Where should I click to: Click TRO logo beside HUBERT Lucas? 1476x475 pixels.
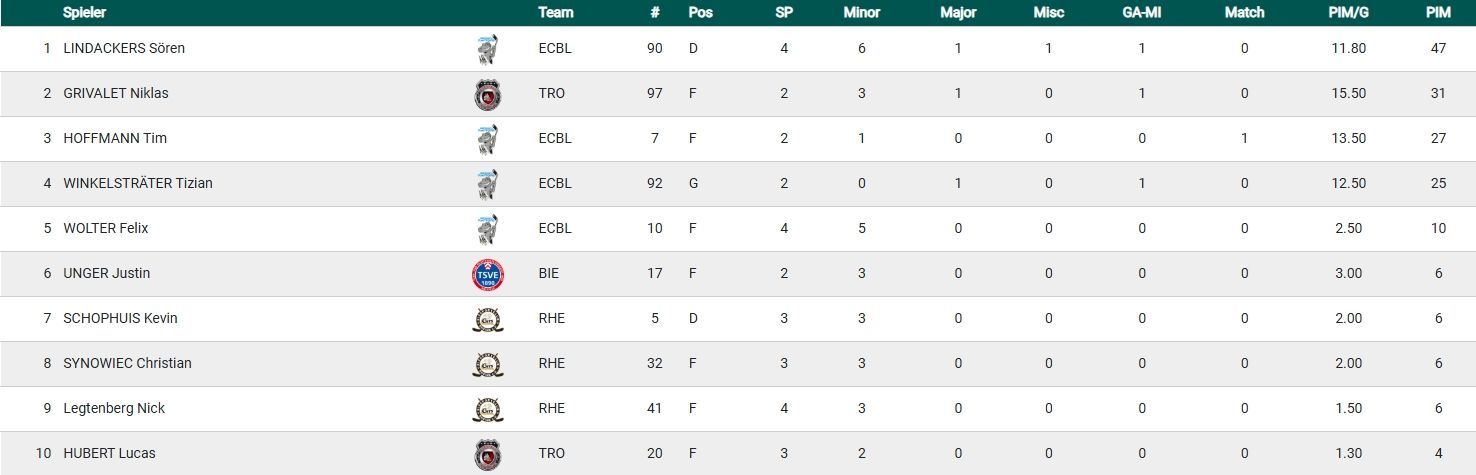pos(488,454)
